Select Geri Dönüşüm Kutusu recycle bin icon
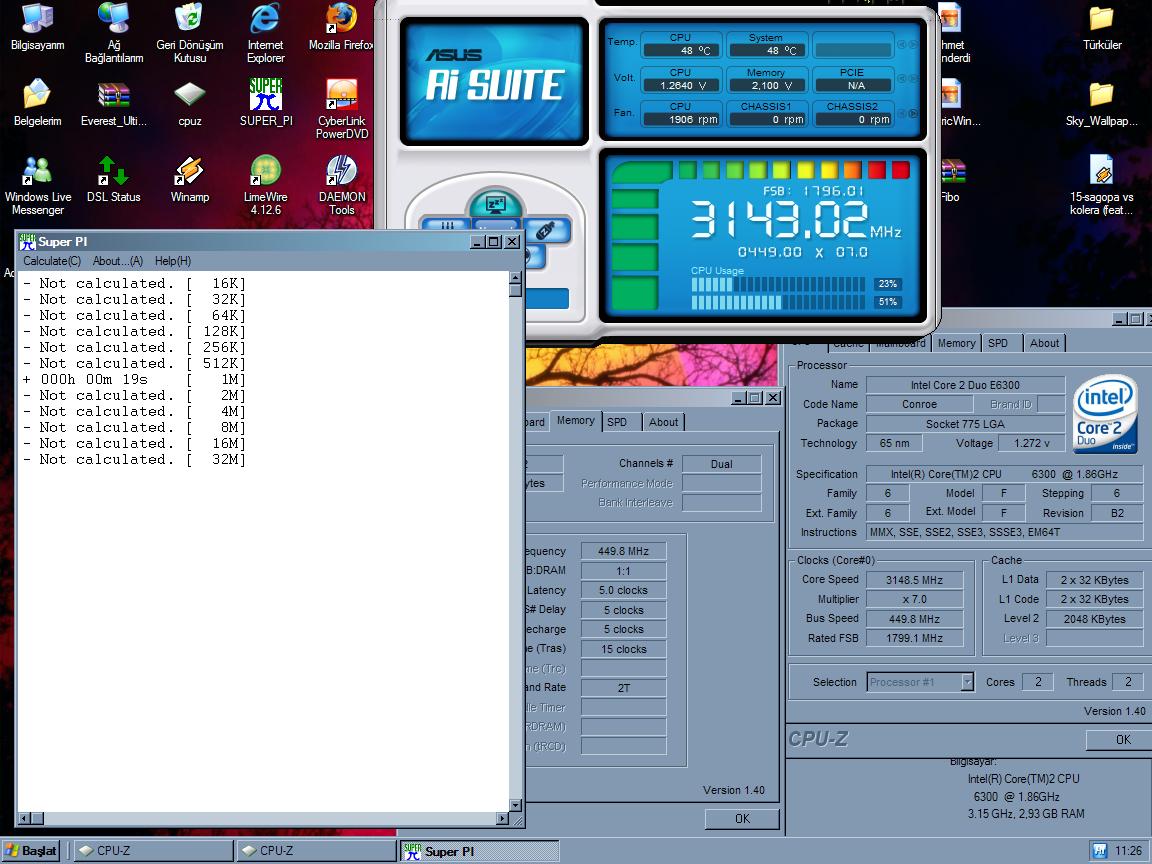This screenshot has height=864, width=1152. [190, 33]
